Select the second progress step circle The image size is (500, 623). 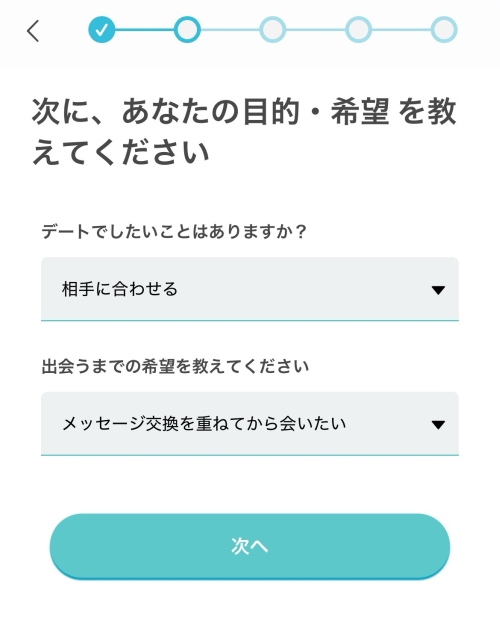(x=187, y=29)
